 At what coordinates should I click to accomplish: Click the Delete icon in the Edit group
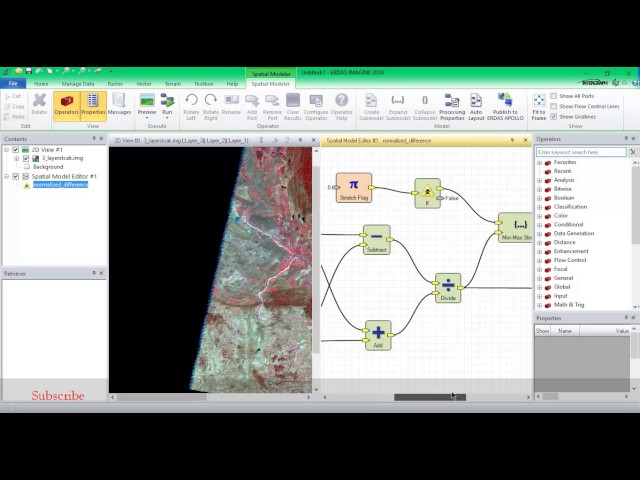coord(39,104)
